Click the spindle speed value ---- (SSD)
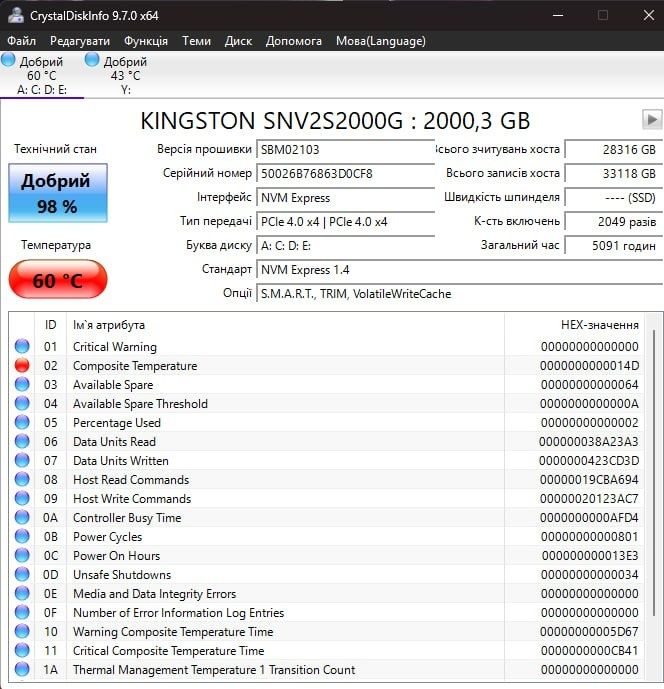664x689 pixels. tap(613, 198)
